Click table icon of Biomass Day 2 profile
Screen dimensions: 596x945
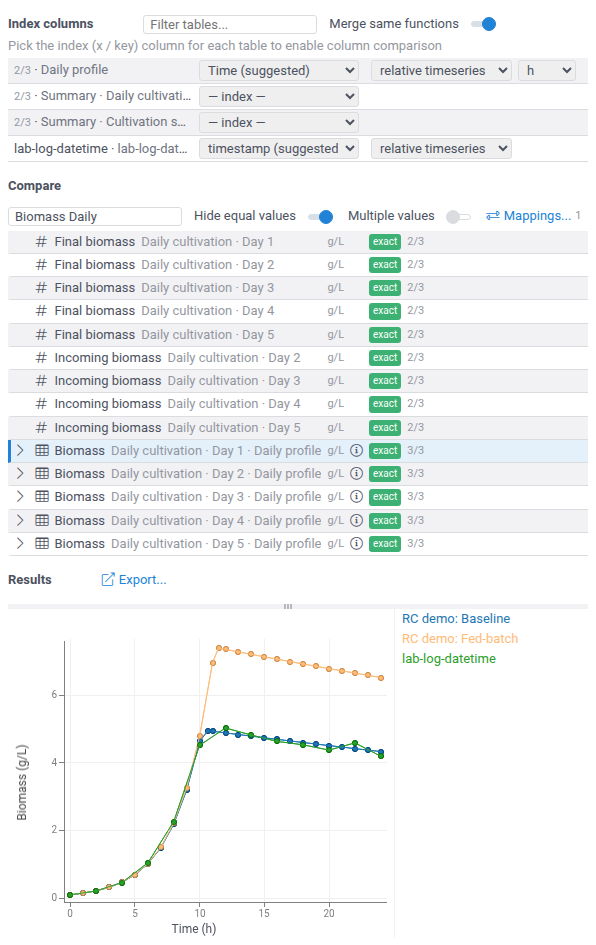(42, 473)
